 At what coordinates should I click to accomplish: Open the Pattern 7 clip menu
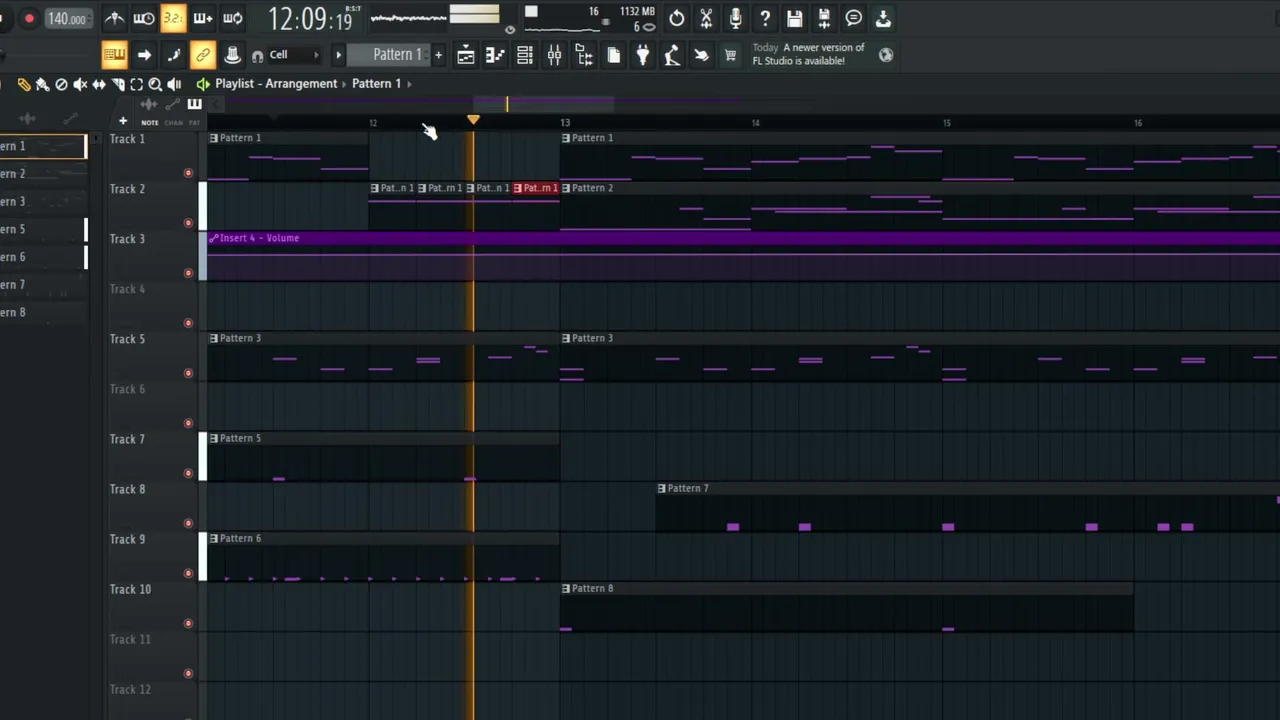(x=662, y=488)
